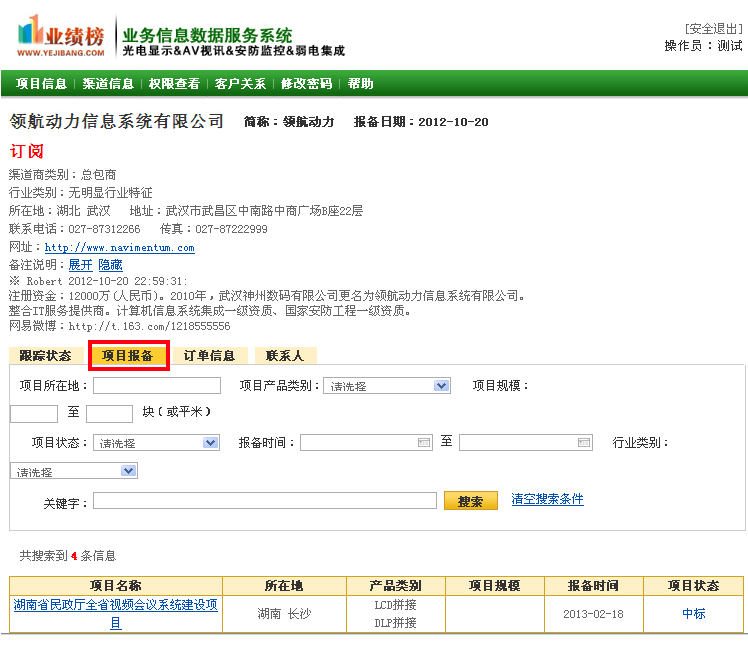Open 渠道信息 menu
Screen dimensions: 748x669
108,84
